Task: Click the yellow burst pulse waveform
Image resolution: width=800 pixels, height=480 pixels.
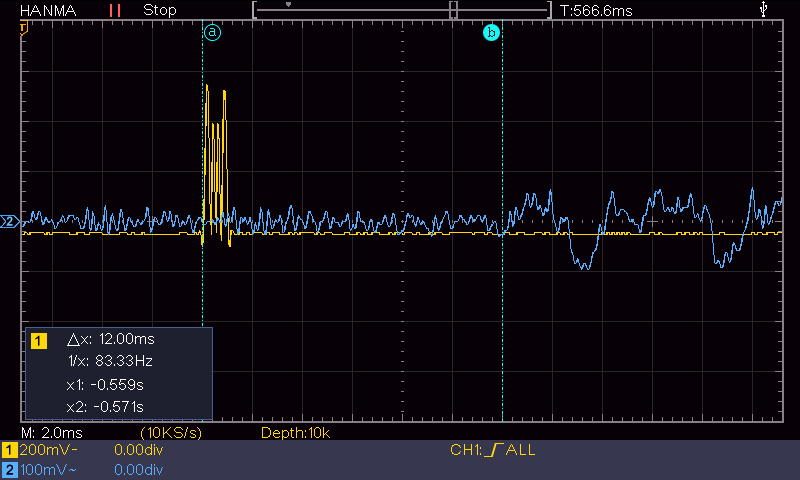Action: coord(216,165)
